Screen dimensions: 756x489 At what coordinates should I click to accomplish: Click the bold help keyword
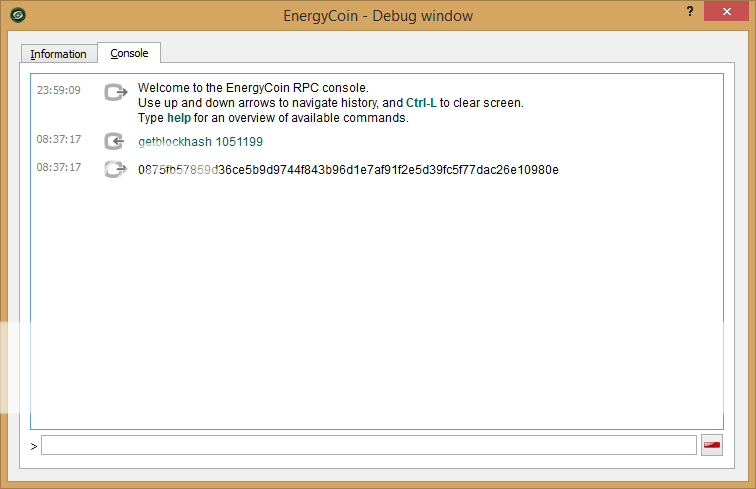point(179,118)
